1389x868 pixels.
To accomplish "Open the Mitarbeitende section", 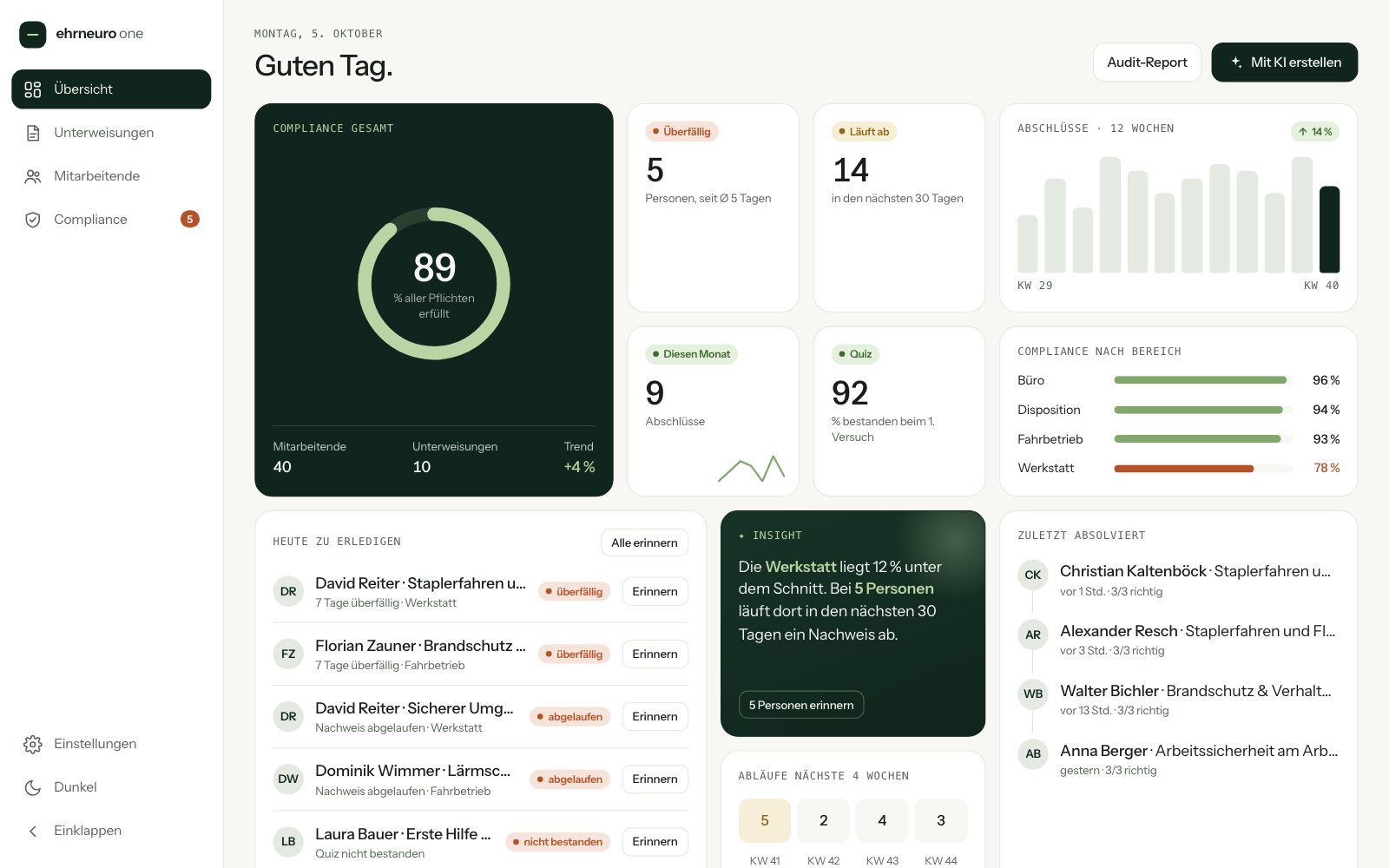I will (x=111, y=176).
